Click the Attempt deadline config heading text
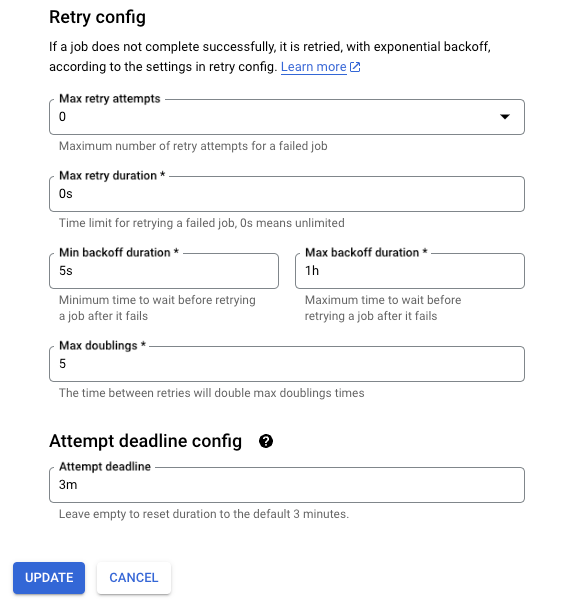The image size is (569, 609). point(145,441)
